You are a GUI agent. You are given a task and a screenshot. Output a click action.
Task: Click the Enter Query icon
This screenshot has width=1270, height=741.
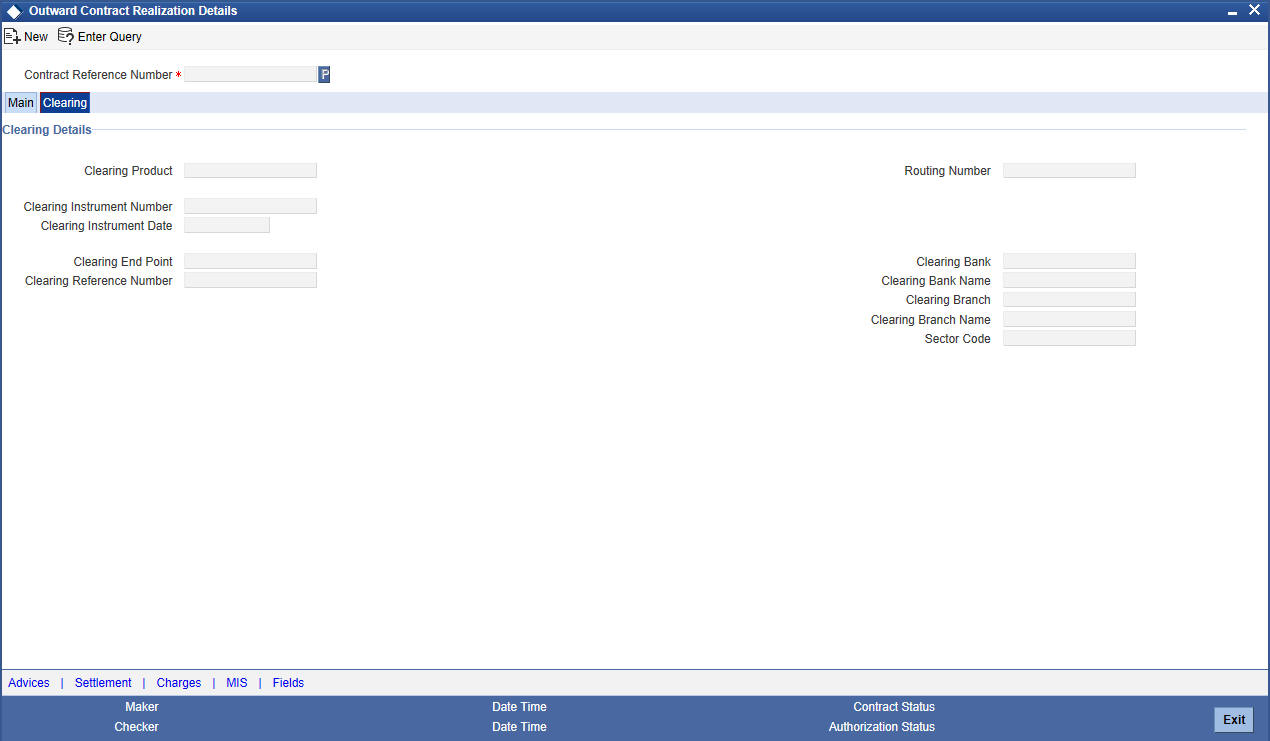coord(66,36)
